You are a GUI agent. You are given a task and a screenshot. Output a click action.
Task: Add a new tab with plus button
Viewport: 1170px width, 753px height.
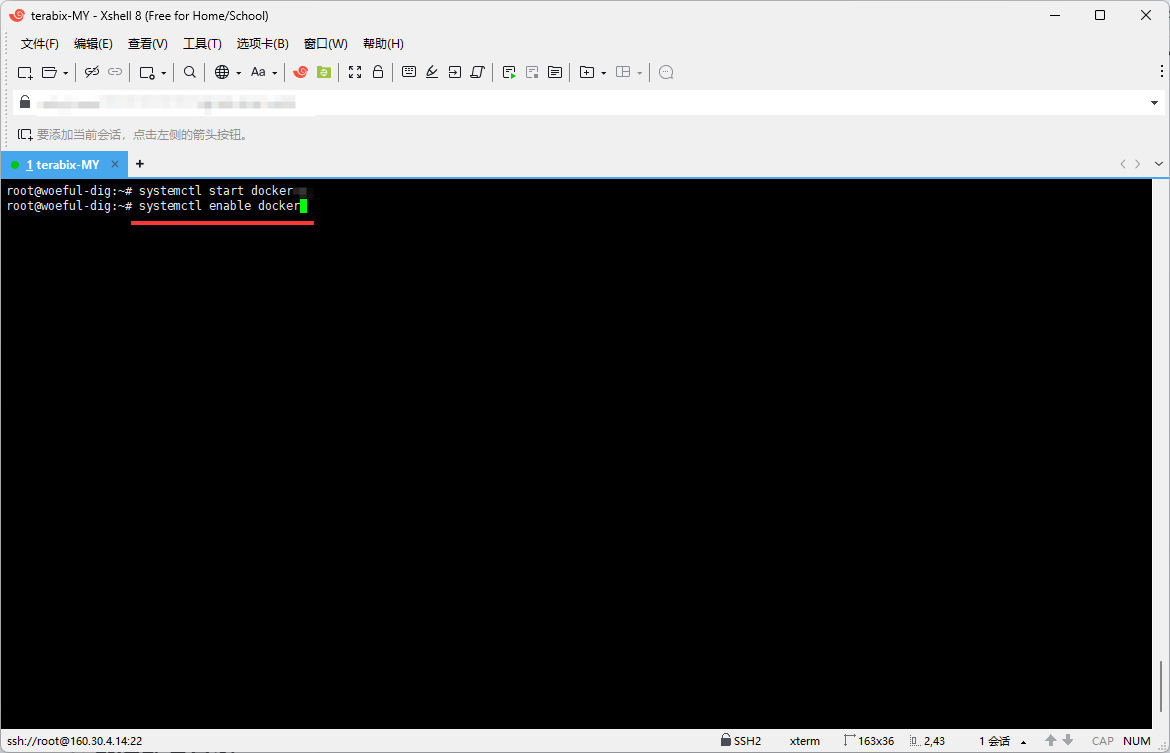(140, 164)
